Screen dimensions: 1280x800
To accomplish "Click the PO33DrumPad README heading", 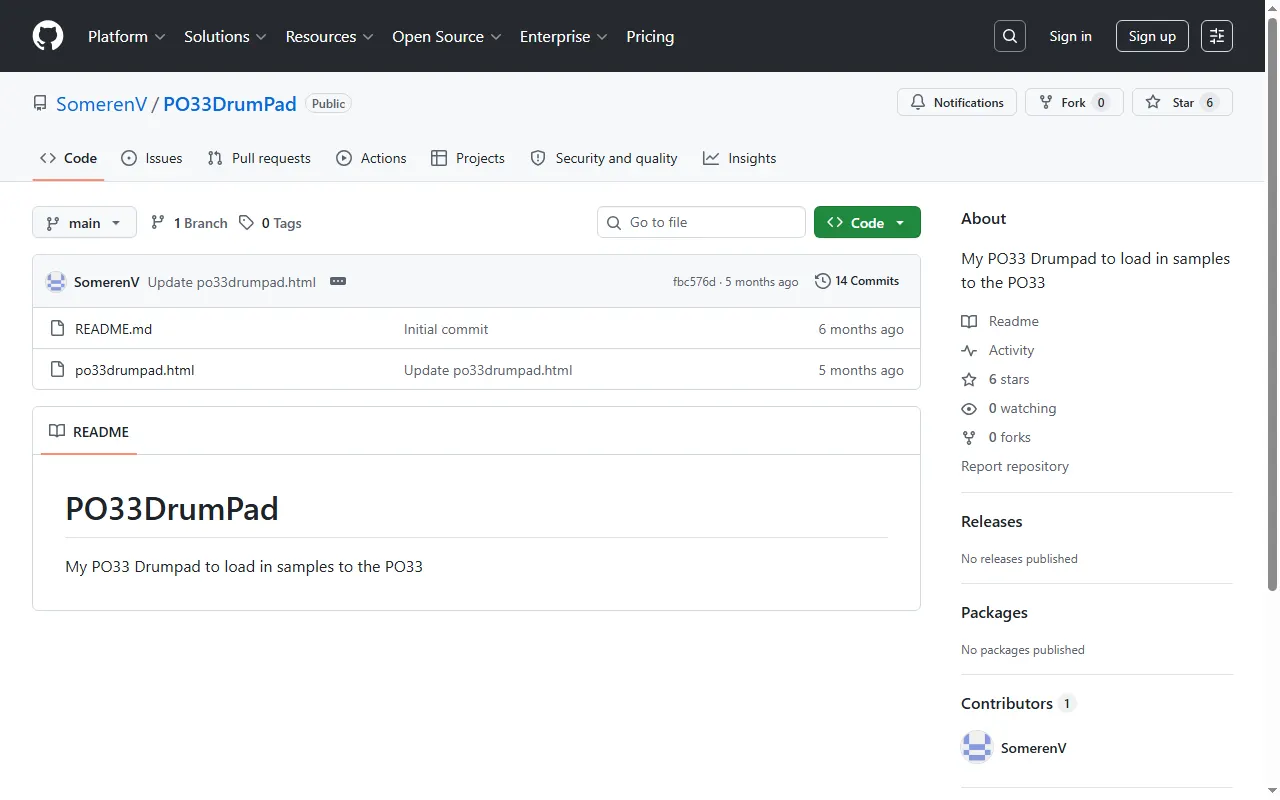I will pos(172,509).
